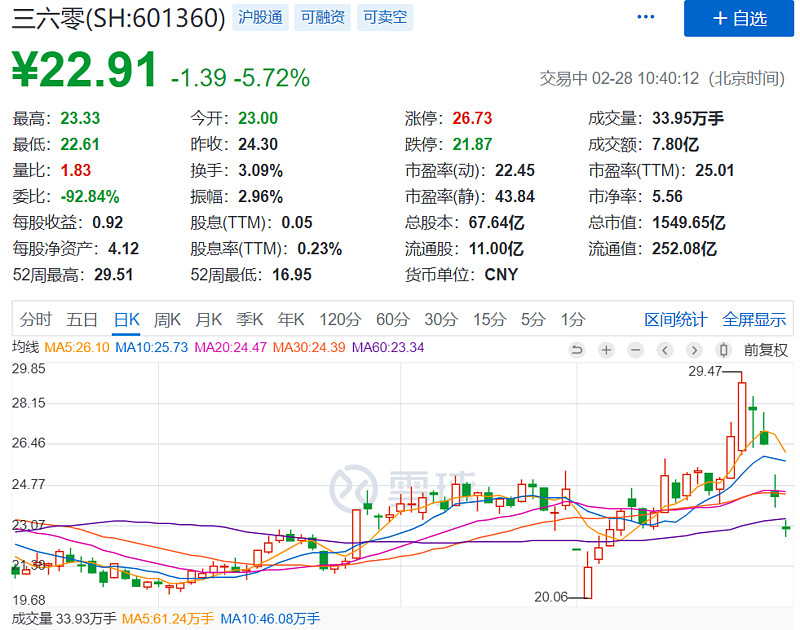
Task: Select the 周K chart tab
Action: pos(167,319)
